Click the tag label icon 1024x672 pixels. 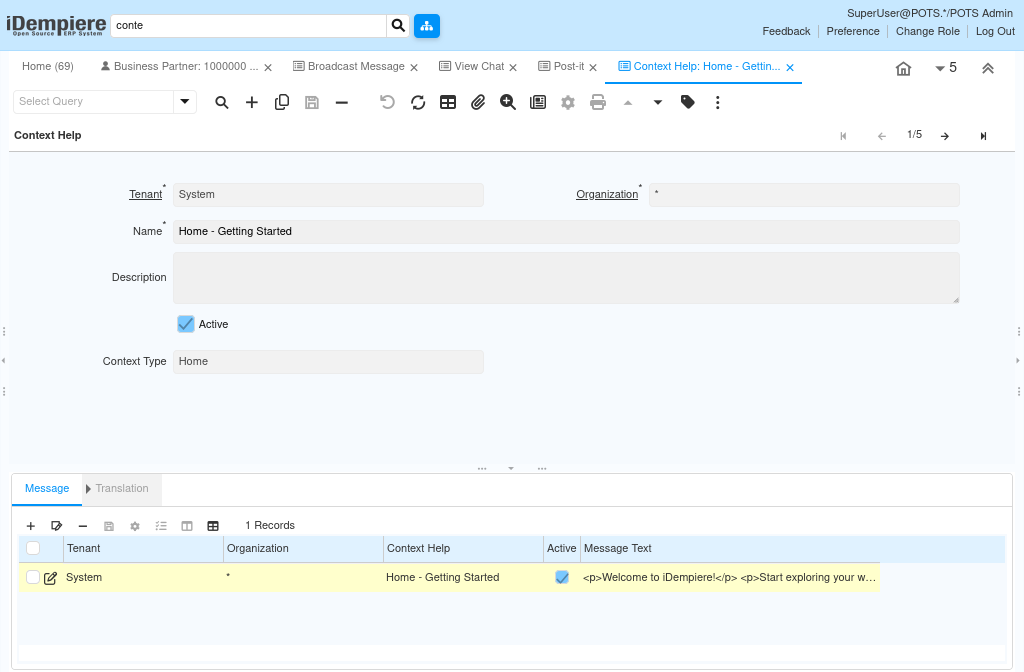pyautogui.click(x=687, y=102)
